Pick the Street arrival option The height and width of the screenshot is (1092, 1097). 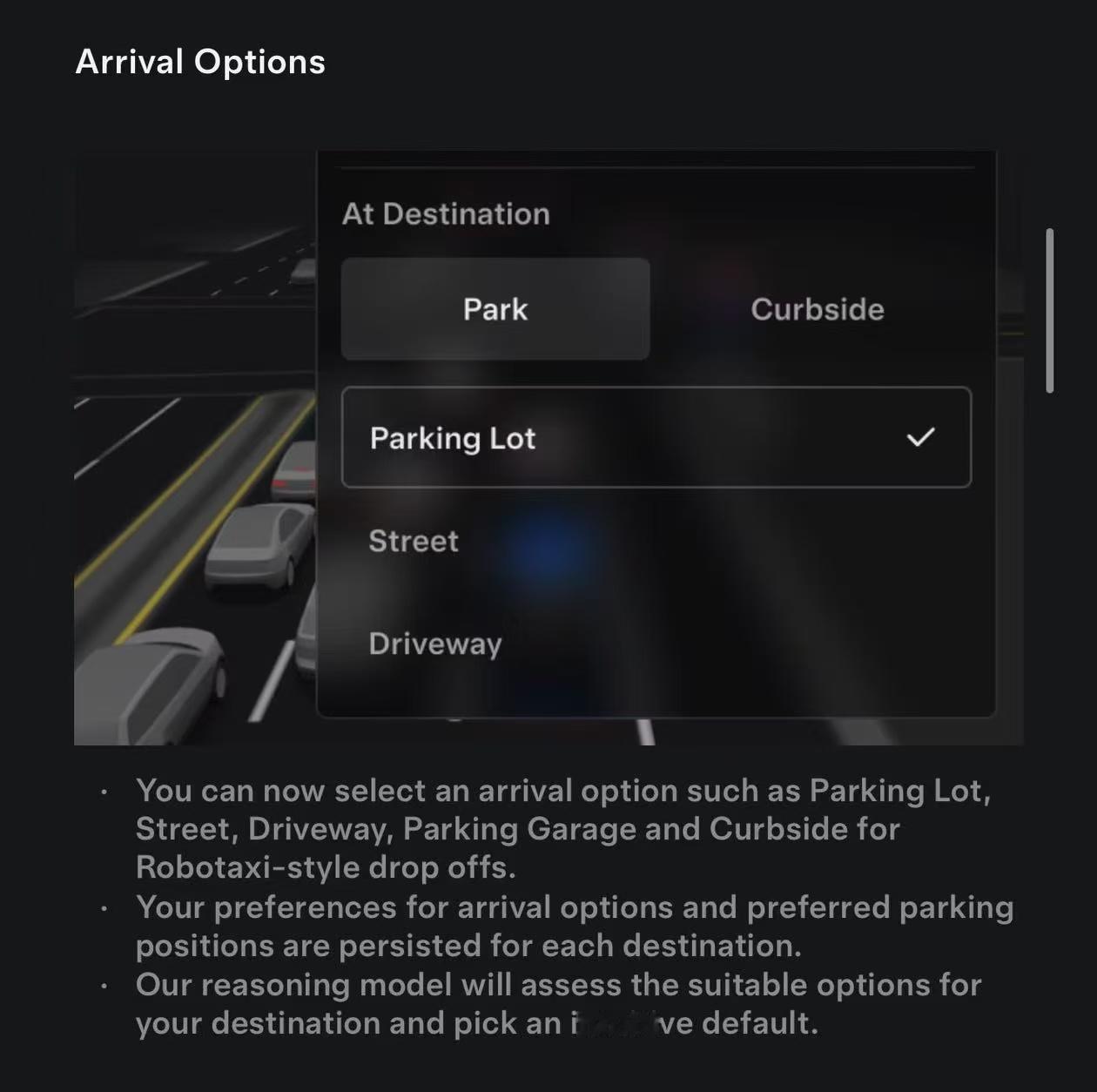(x=414, y=541)
